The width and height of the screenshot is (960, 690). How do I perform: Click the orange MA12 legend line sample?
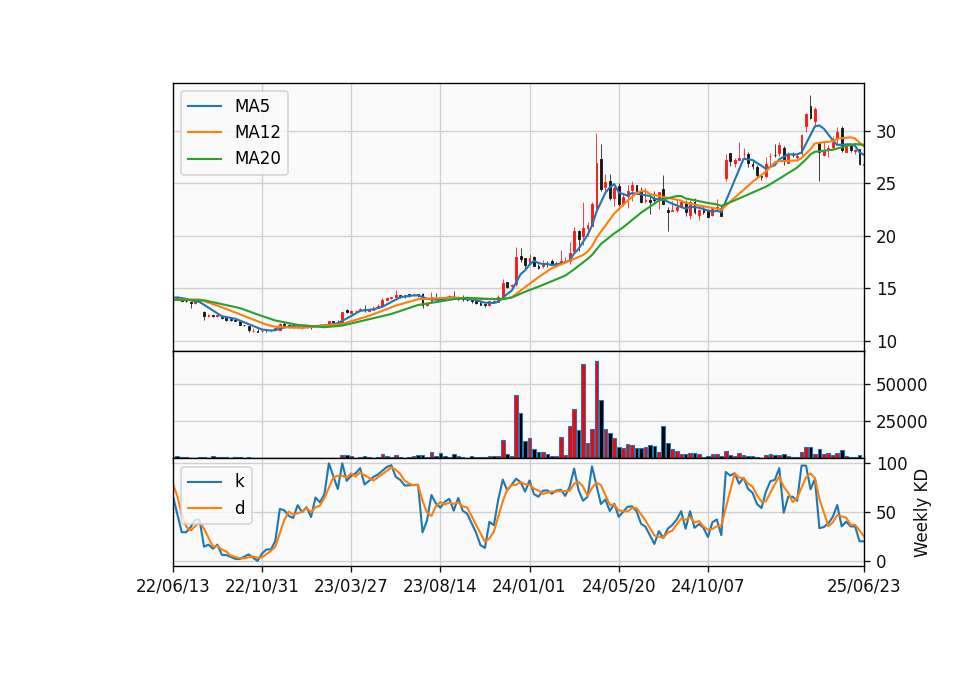(204, 132)
